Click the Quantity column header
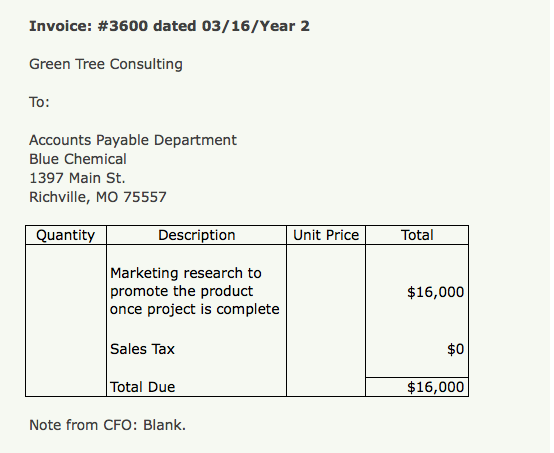Screen dimensions: 554x453 [x=66, y=235]
